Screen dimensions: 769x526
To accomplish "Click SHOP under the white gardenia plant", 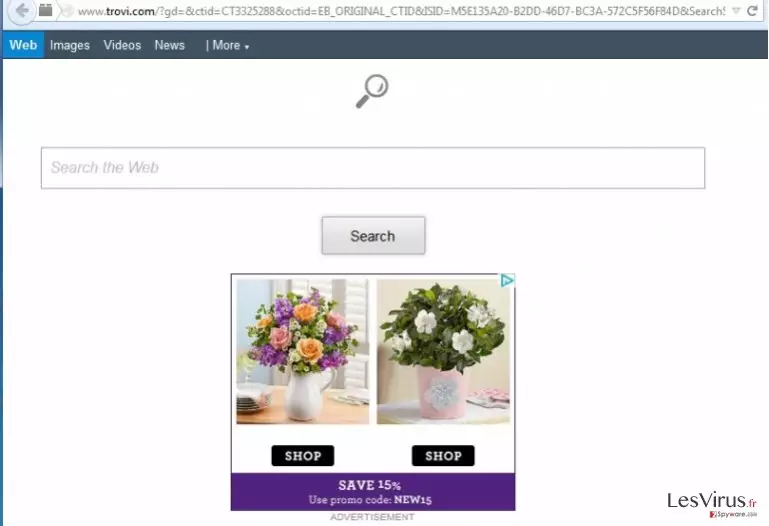I will (443, 456).
